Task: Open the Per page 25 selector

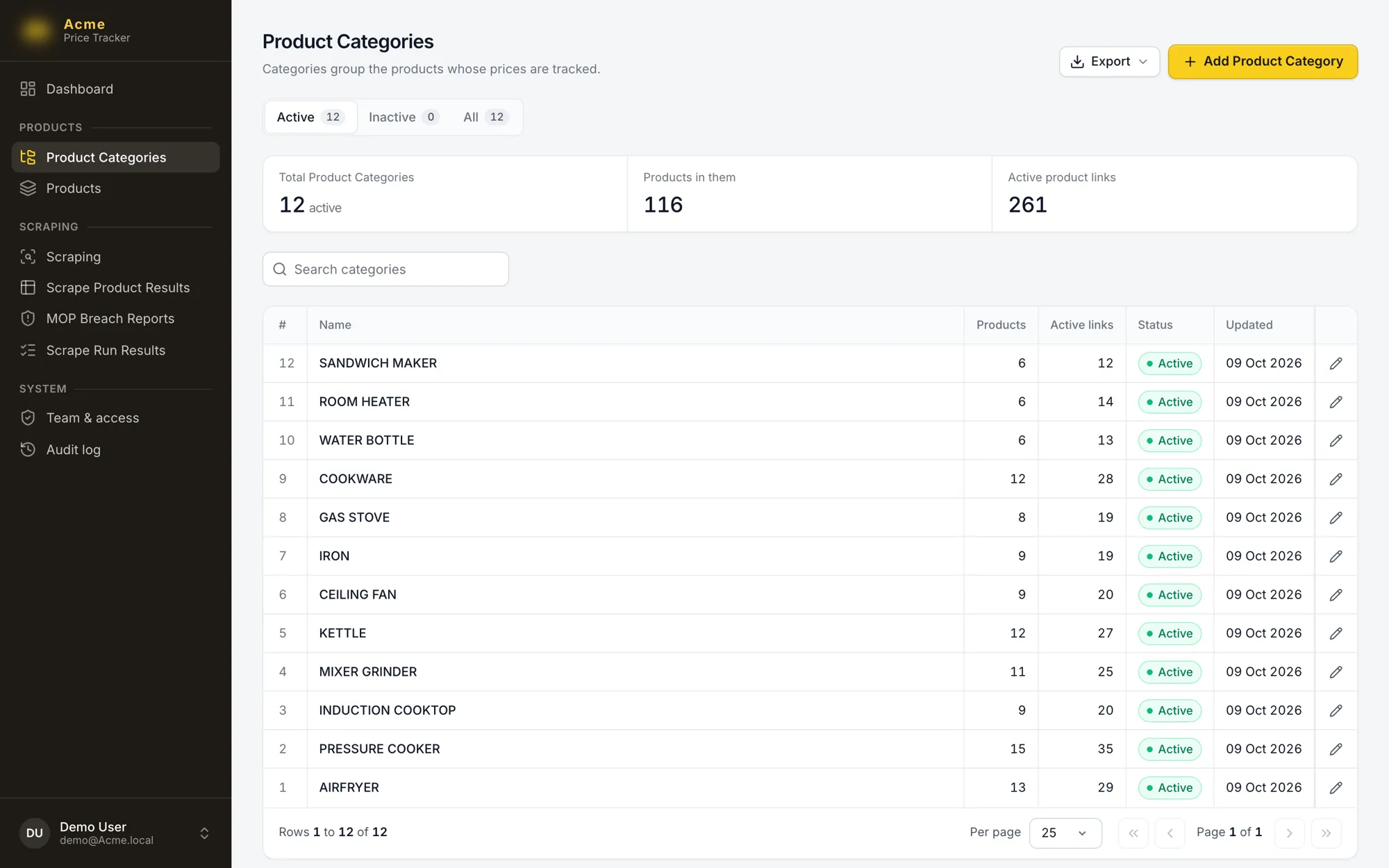Action: 1065,833
